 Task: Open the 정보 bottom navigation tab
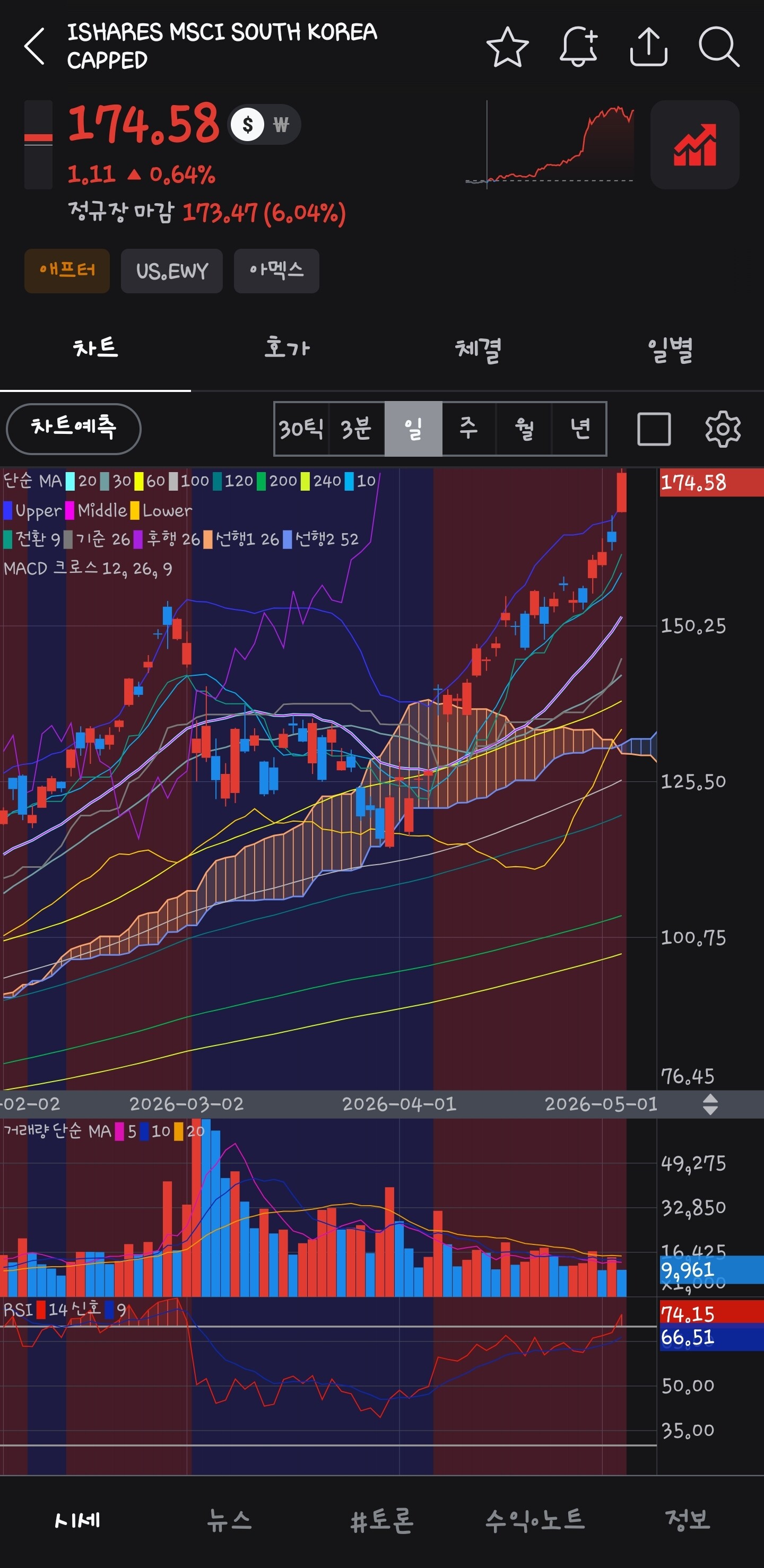coord(688,1520)
